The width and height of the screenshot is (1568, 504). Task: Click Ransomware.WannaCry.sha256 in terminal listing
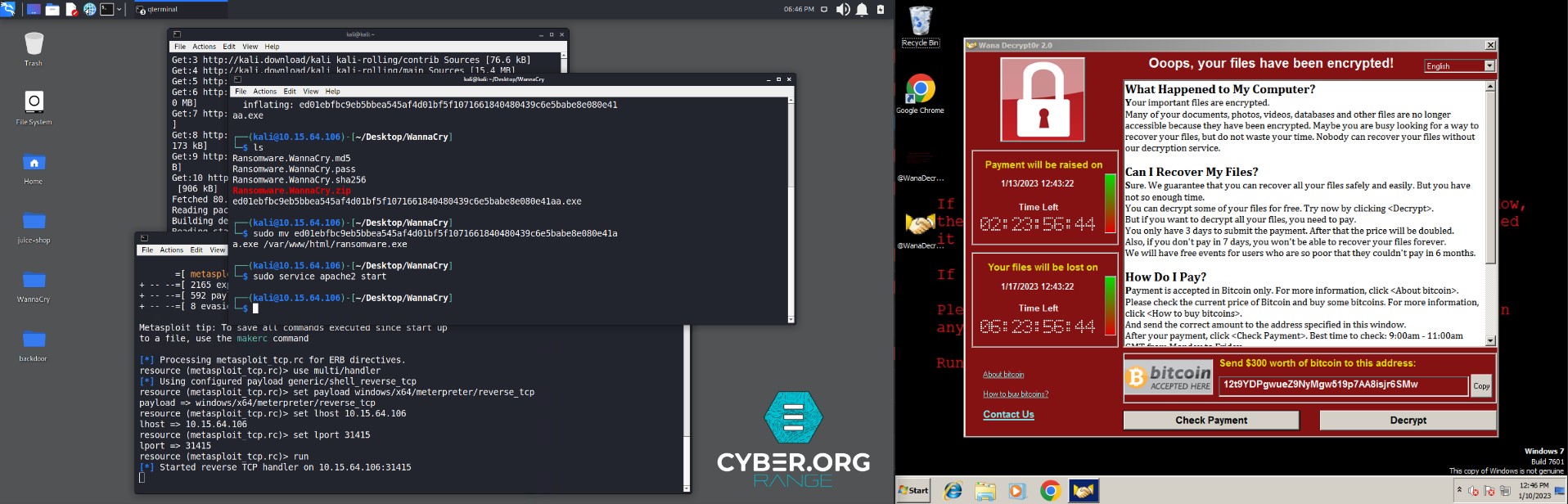[x=300, y=180]
